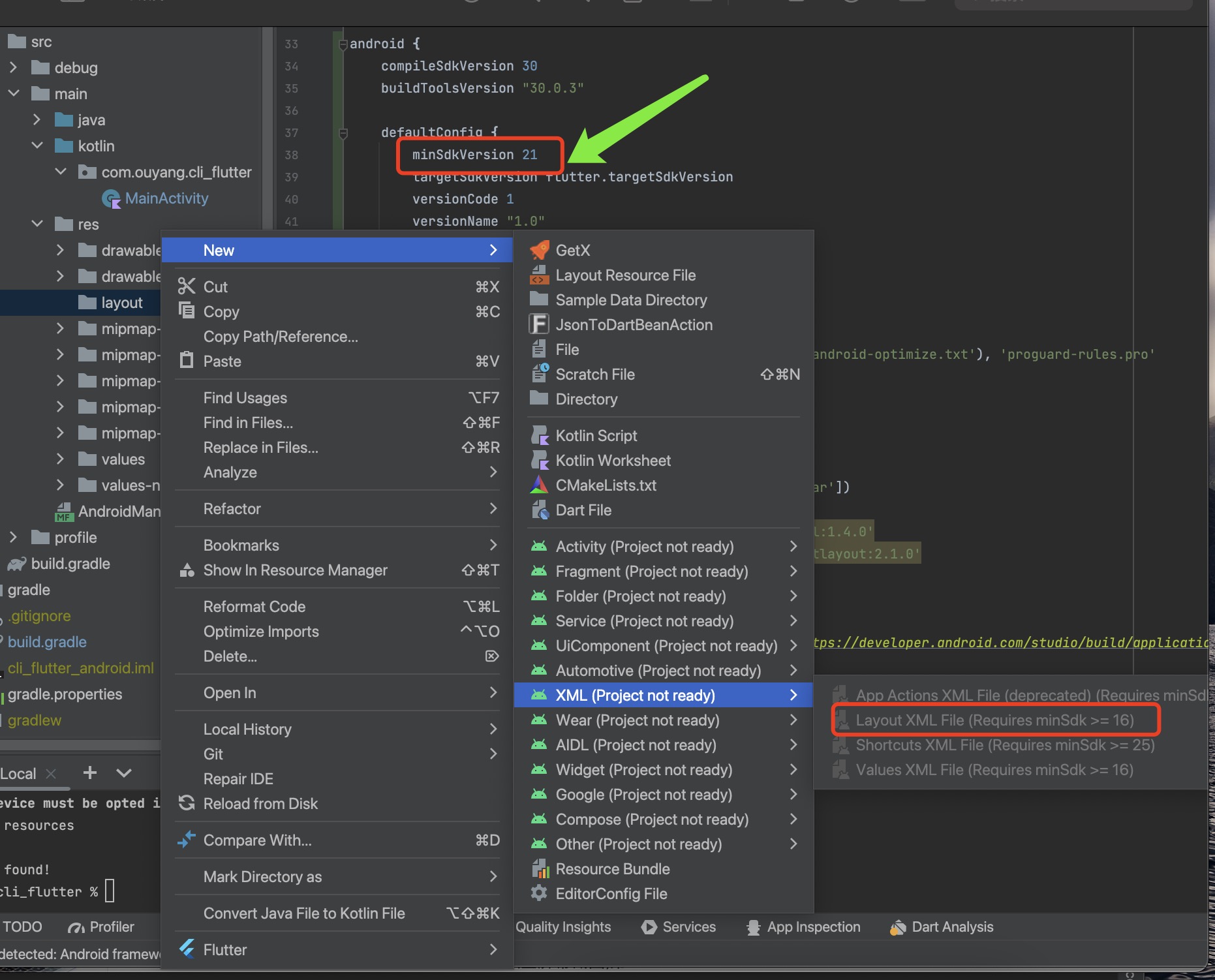Click the build.gradle elephant icon
1215x980 pixels.
click(x=17, y=564)
